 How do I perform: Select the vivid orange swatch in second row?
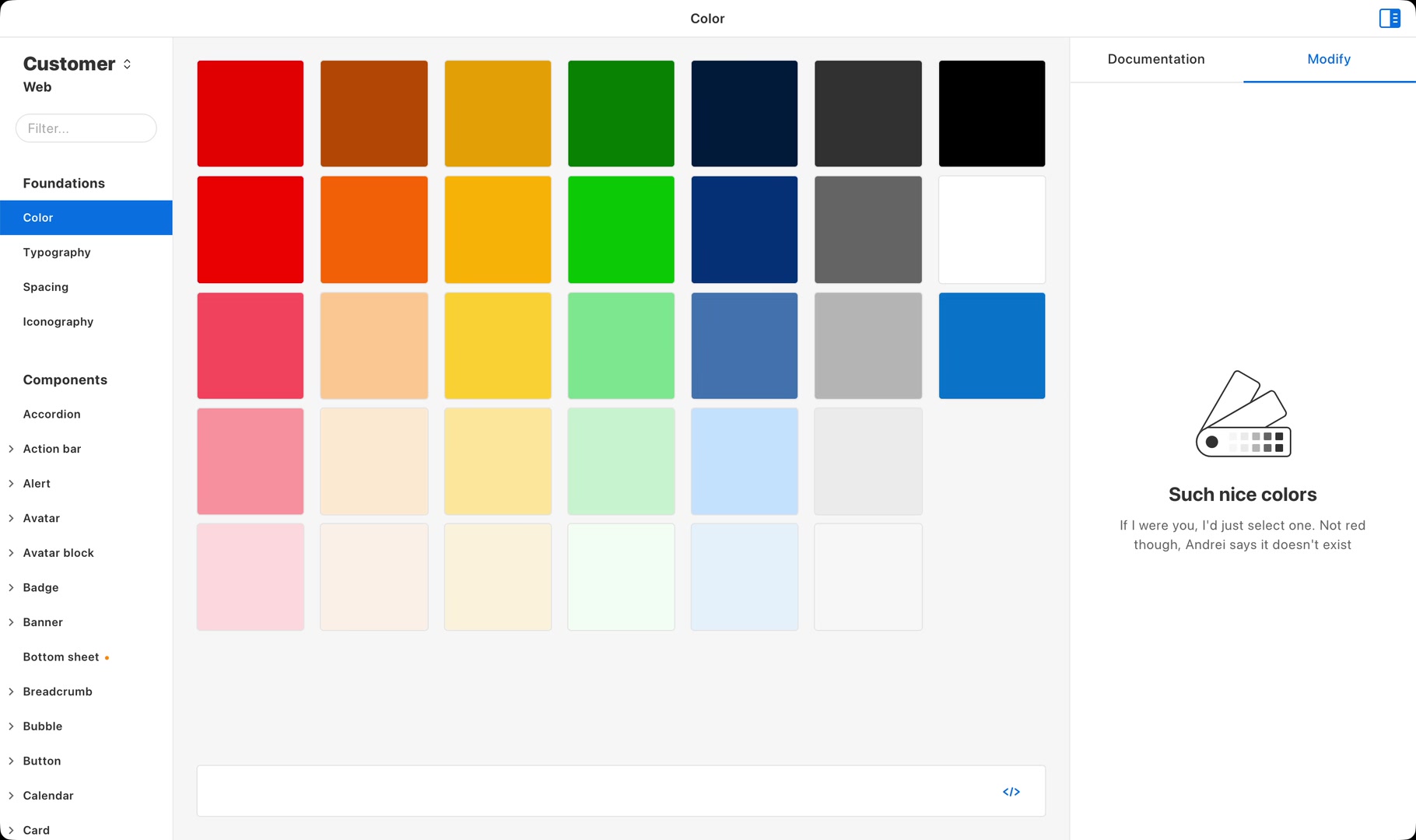coord(374,229)
